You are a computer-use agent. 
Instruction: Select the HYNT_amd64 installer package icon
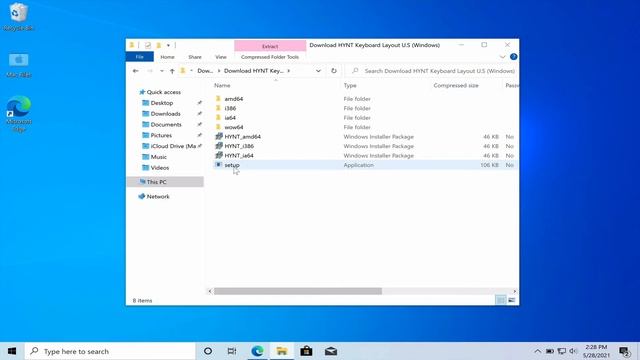(x=219, y=136)
